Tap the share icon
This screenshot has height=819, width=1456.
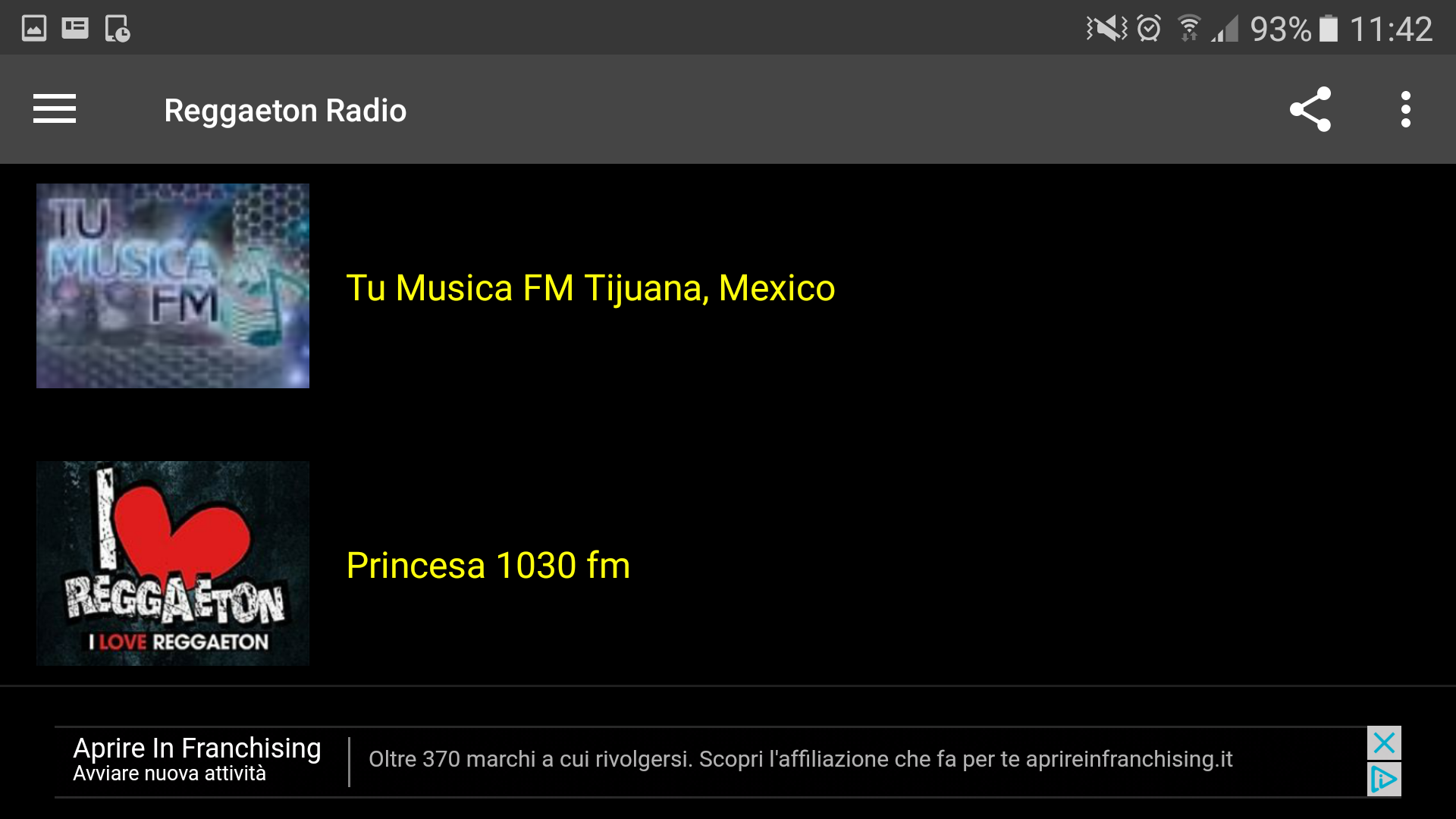coord(1310,109)
